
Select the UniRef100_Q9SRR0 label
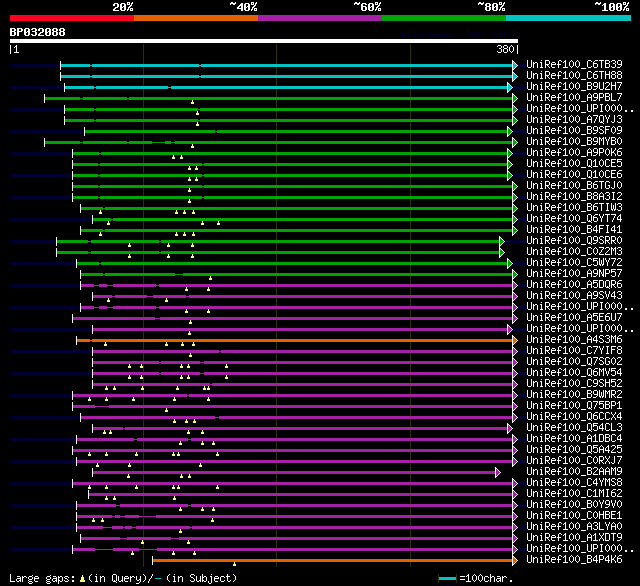(x=574, y=241)
